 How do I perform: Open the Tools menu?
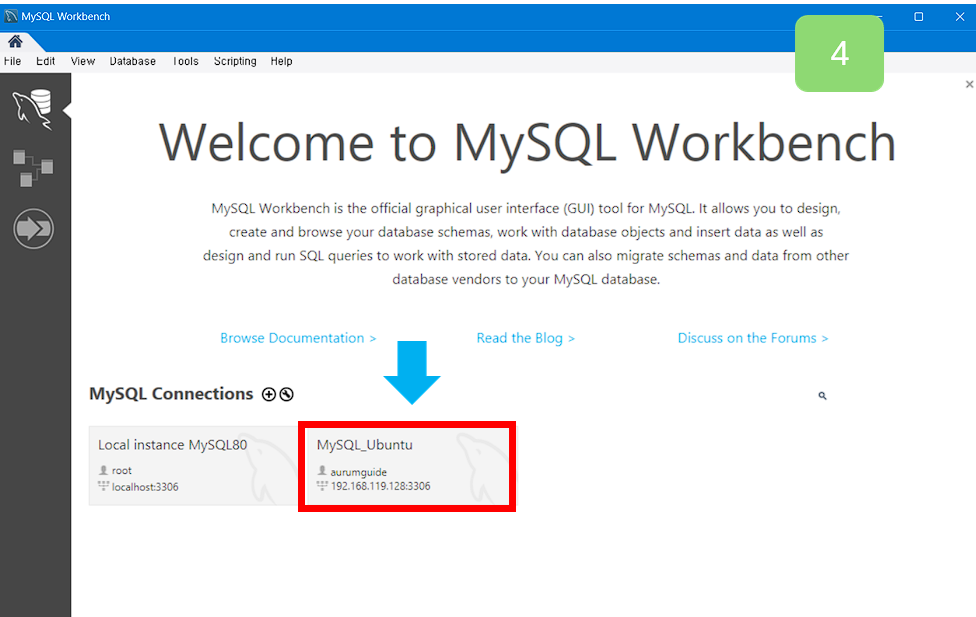(185, 61)
